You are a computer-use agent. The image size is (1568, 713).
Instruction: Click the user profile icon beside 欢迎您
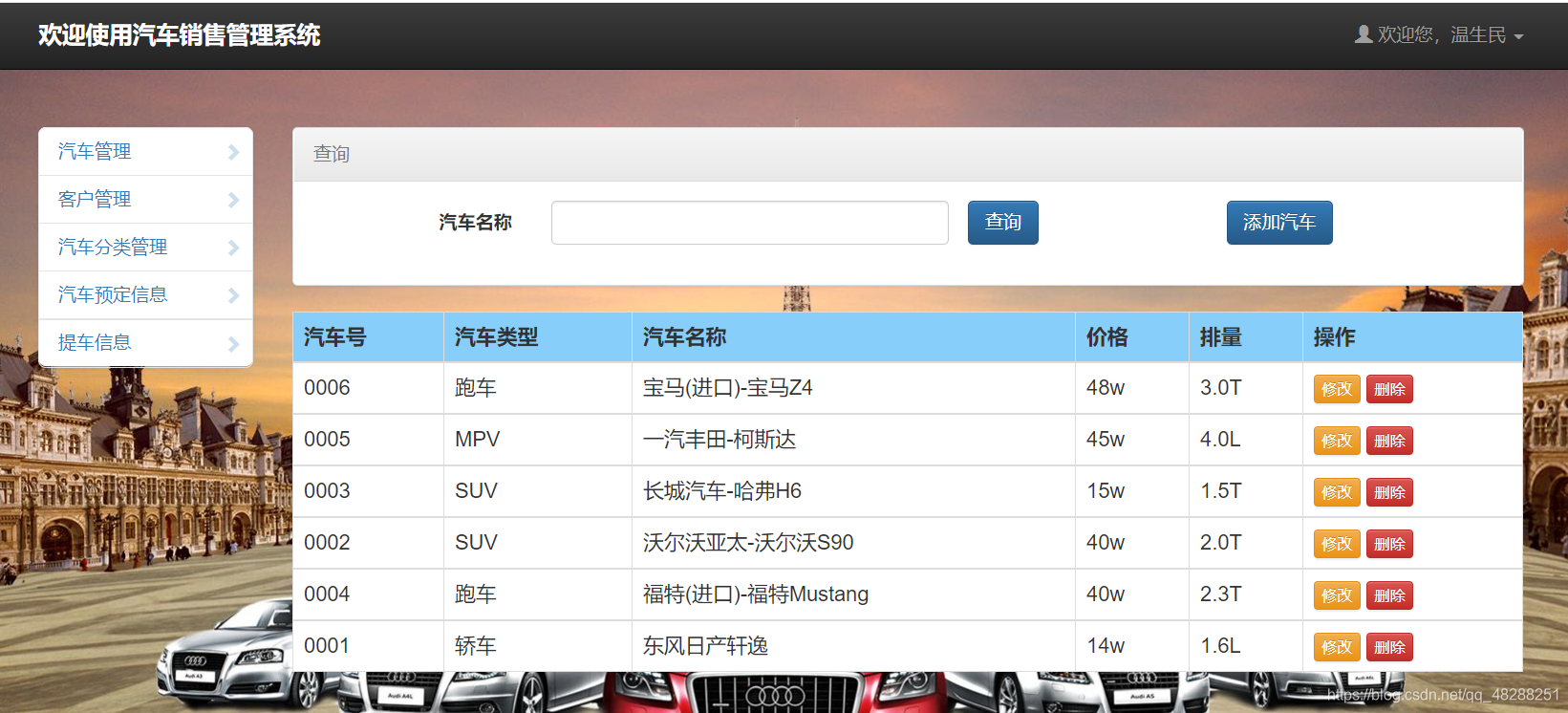point(1364,34)
